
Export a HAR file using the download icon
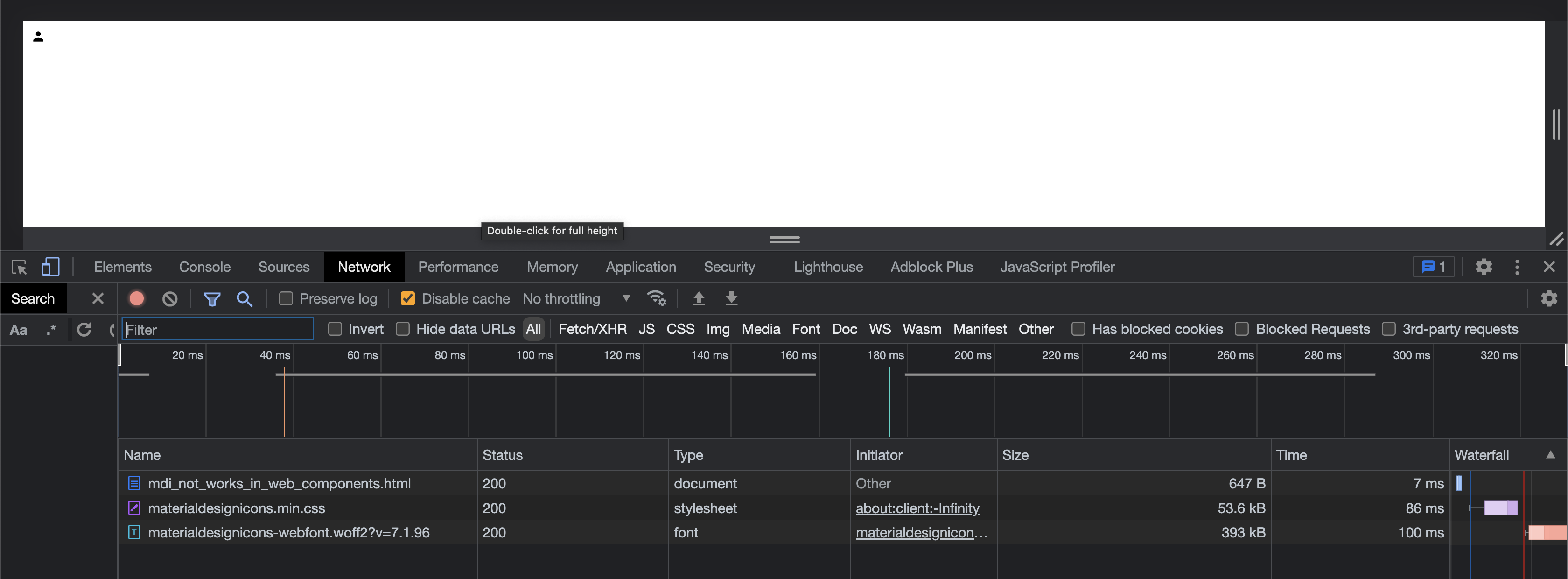(x=731, y=298)
